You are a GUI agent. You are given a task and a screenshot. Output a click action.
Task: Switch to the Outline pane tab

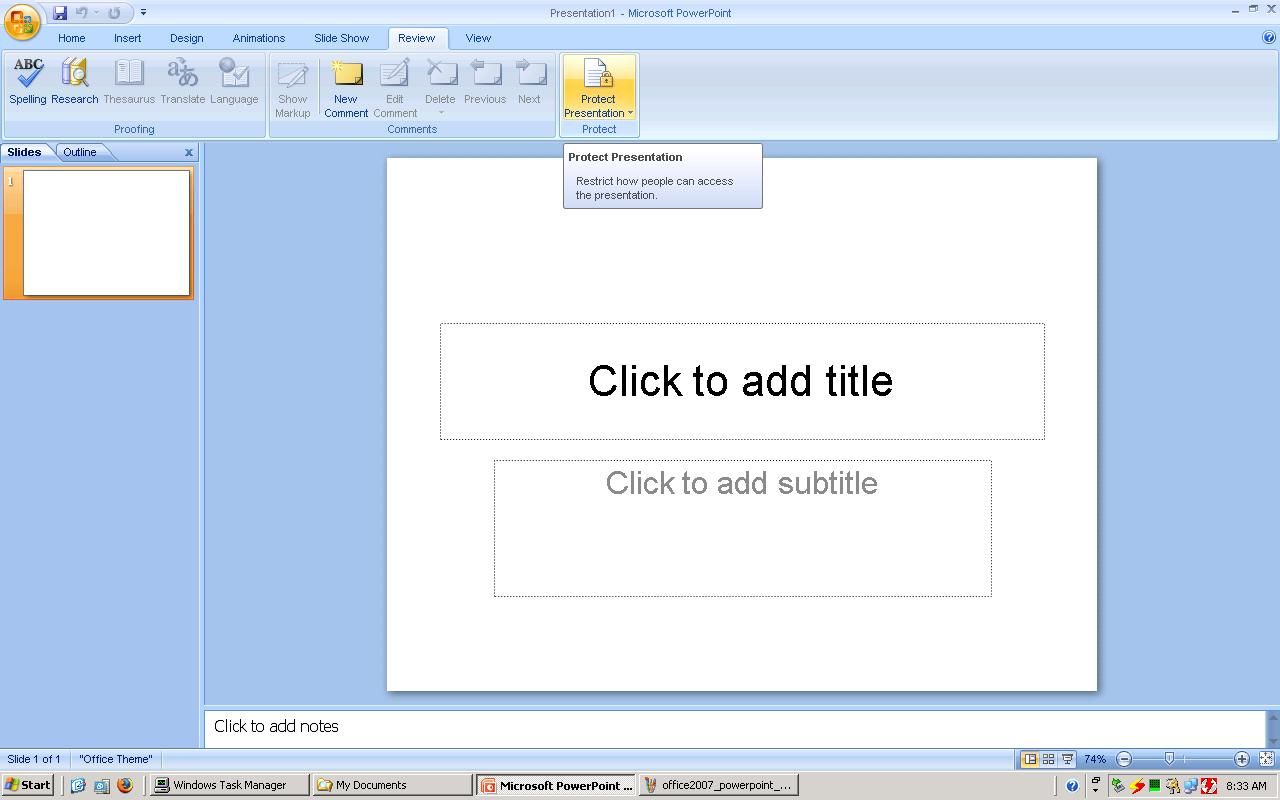[x=80, y=152]
